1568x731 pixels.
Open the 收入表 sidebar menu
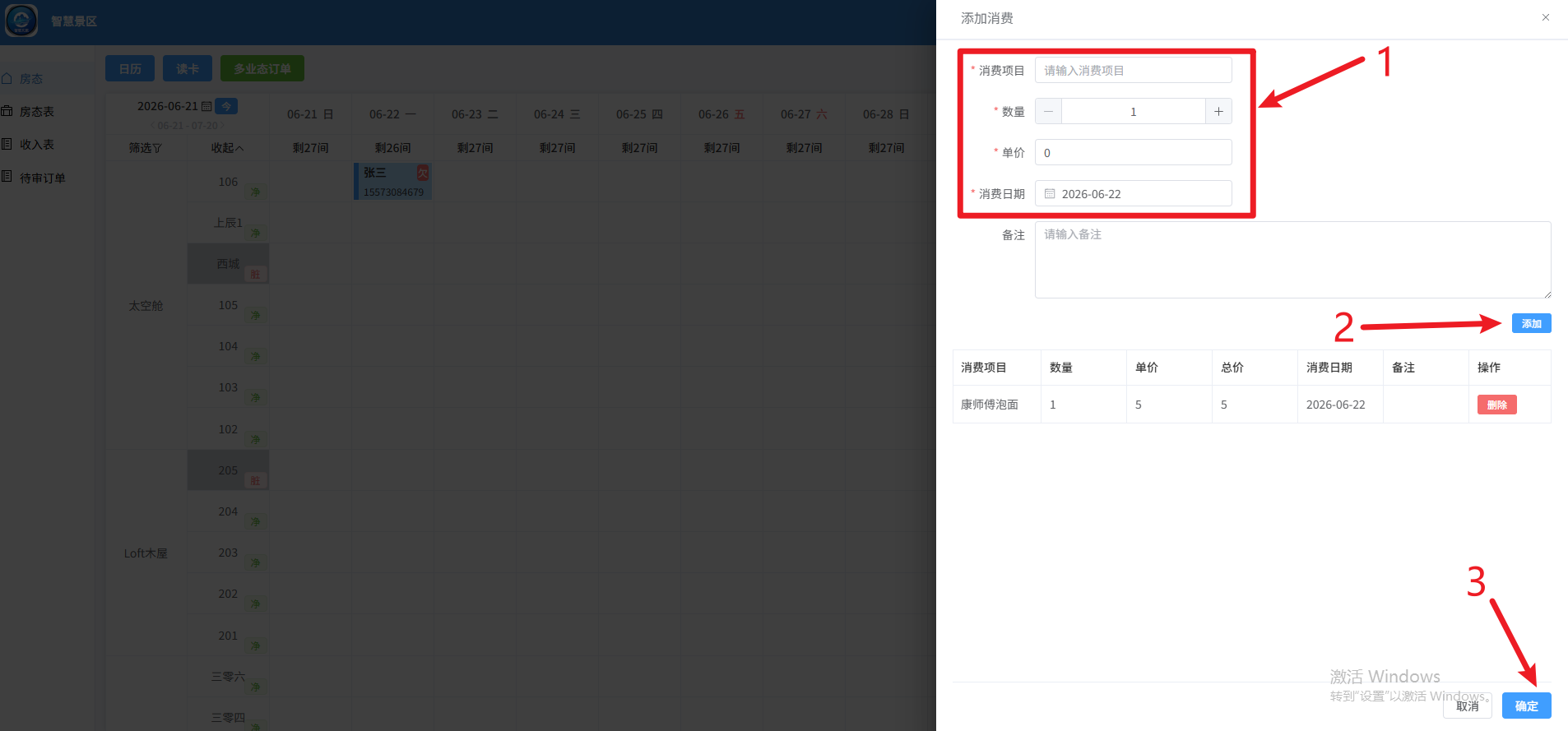tap(45, 145)
